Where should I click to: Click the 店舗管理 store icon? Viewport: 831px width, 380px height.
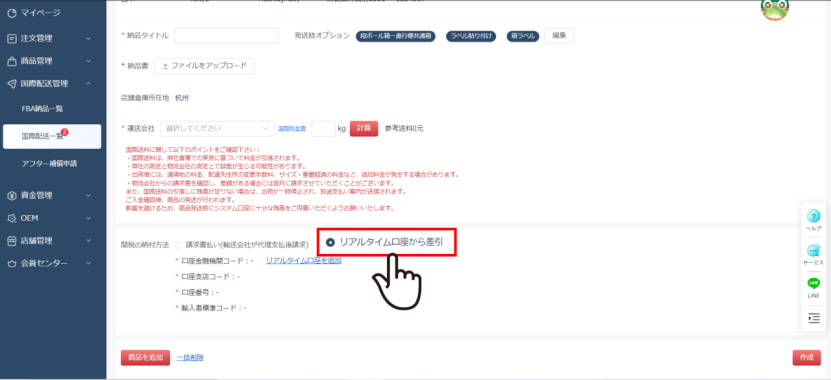click(x=12, y=241)
